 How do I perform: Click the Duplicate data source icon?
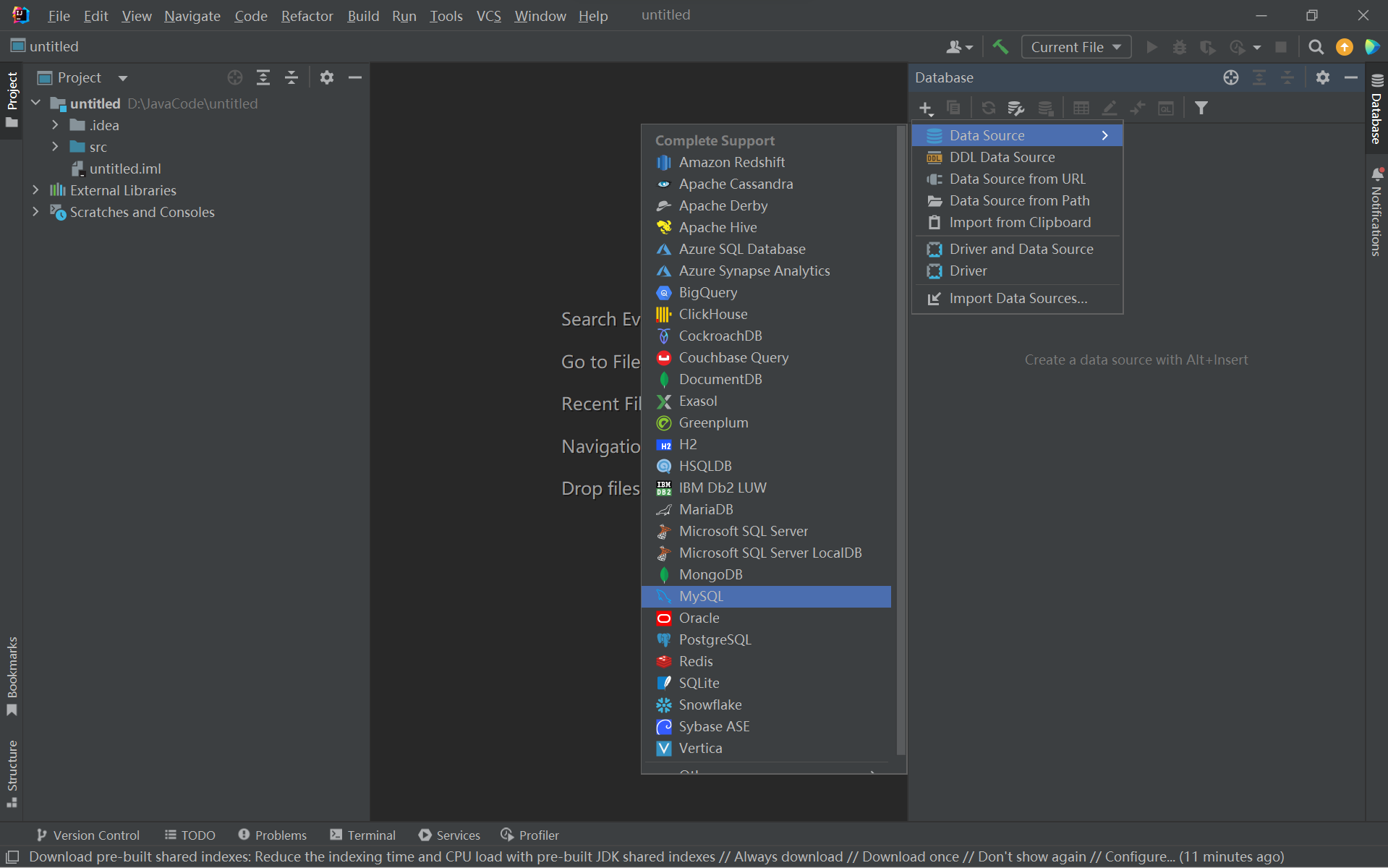coord(953,107)
